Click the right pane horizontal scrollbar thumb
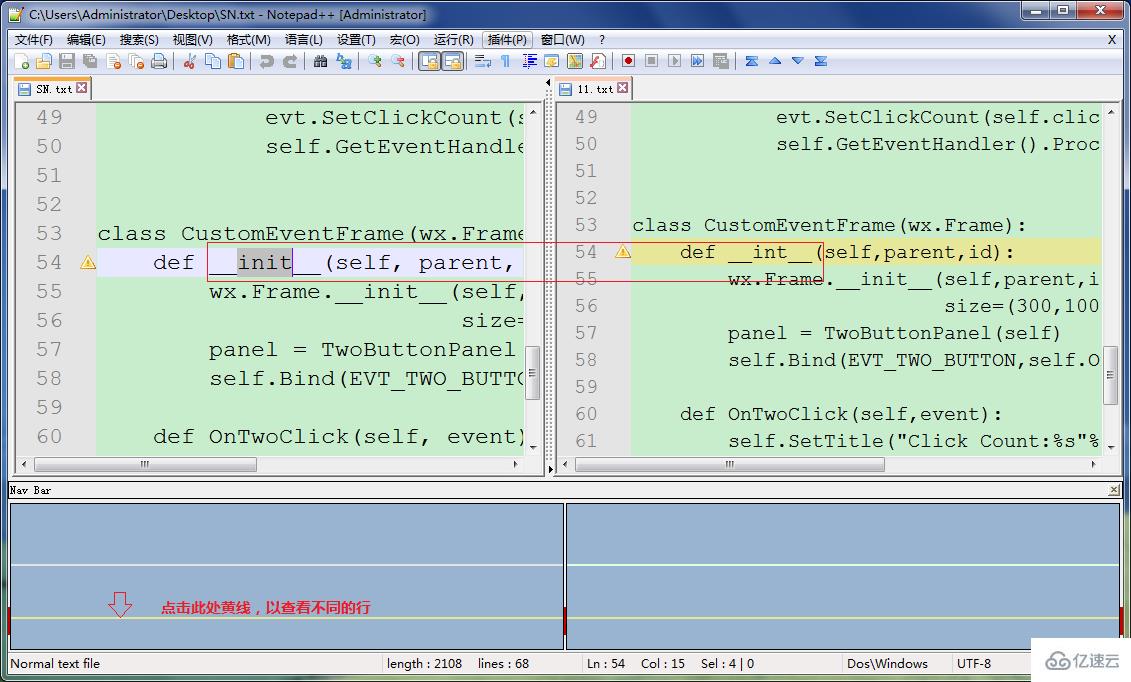Screen dimensions: 1131x682 730,464
